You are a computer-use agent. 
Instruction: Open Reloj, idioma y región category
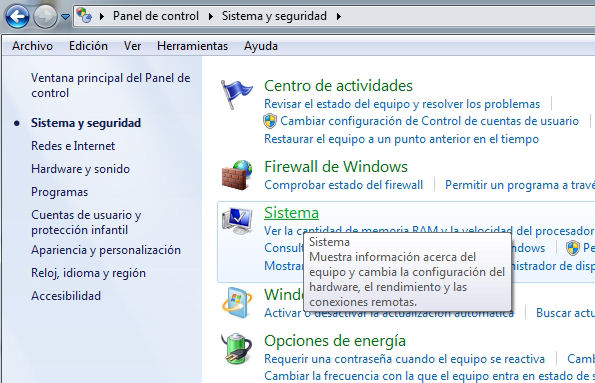point(88,273)
